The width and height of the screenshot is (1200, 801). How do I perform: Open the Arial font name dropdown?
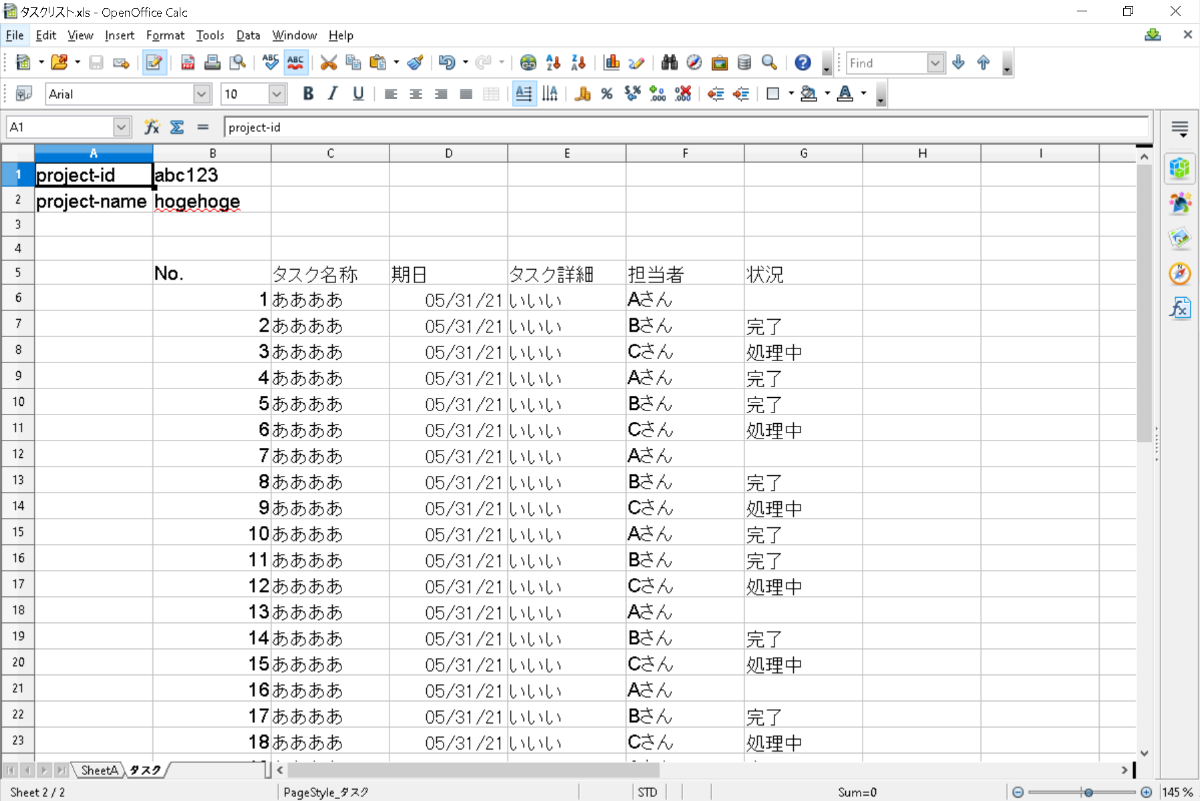[x=202, y=94]
